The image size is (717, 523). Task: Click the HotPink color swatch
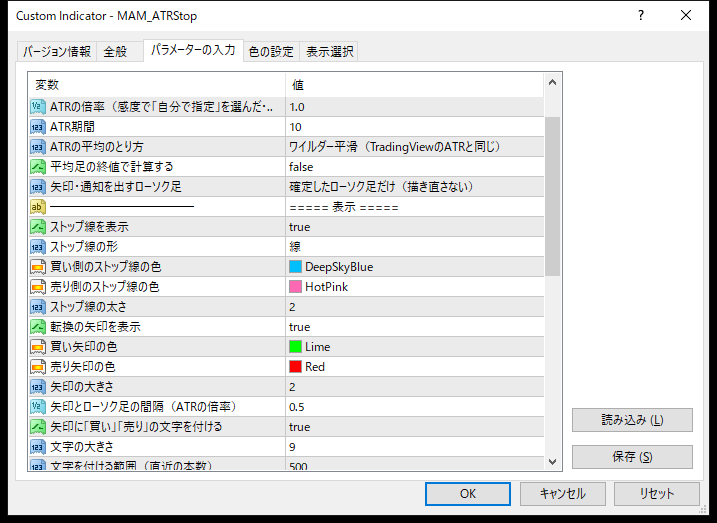click(x=295, y=287)
